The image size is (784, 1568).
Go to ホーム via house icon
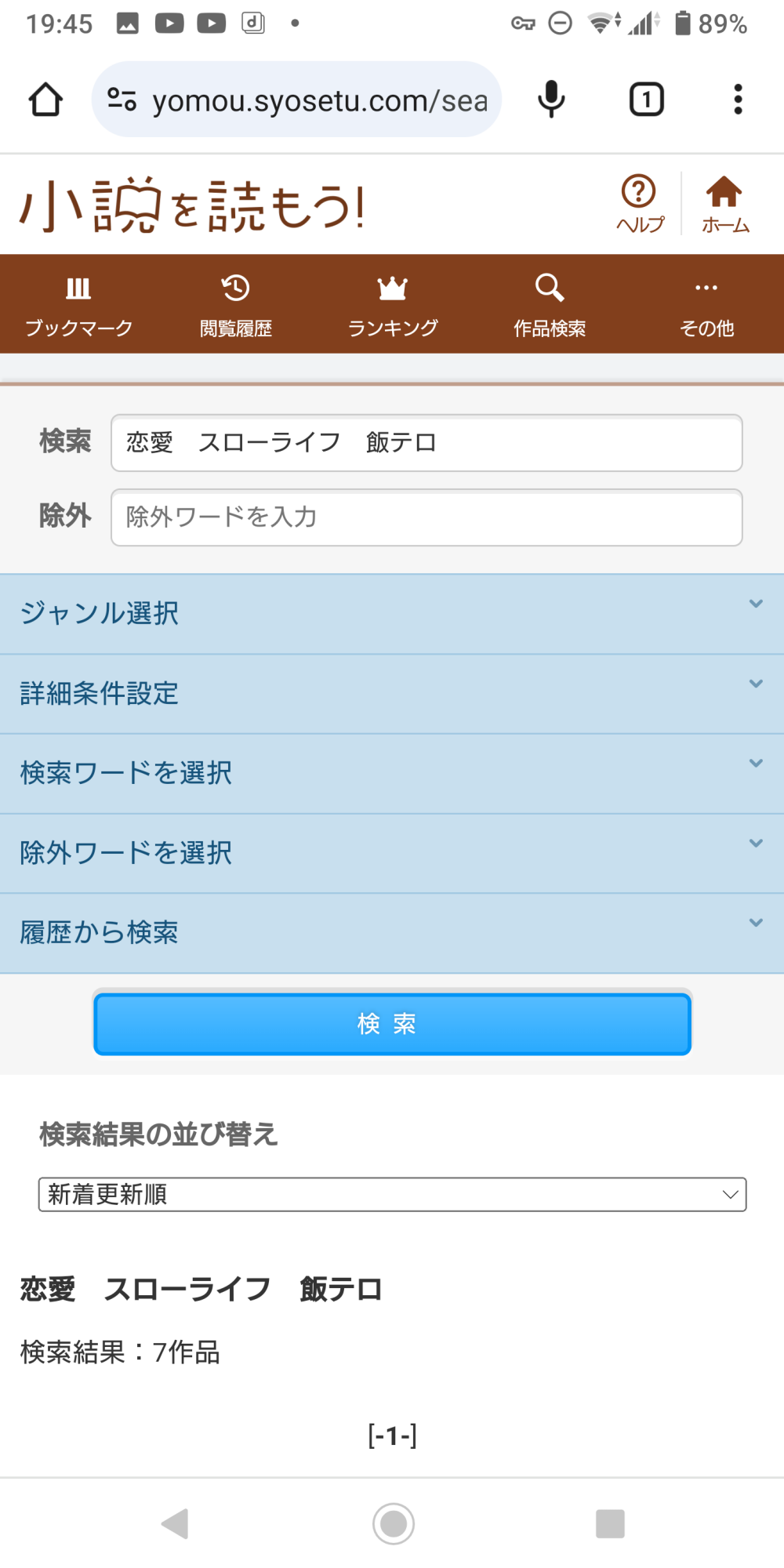724,203
